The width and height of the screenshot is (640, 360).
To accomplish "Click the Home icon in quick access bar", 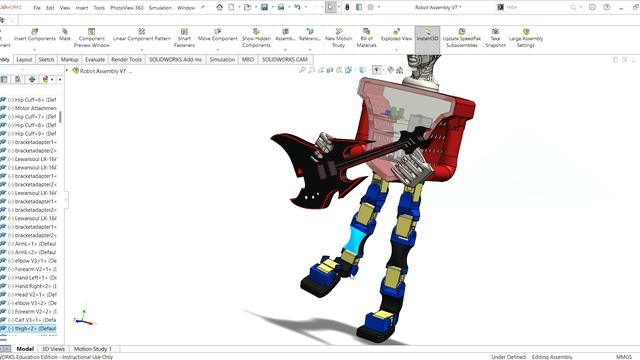I will 220,7.
